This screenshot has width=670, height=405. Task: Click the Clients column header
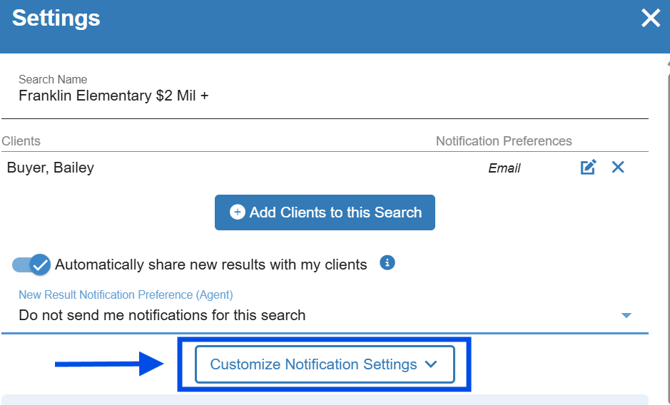21,141
